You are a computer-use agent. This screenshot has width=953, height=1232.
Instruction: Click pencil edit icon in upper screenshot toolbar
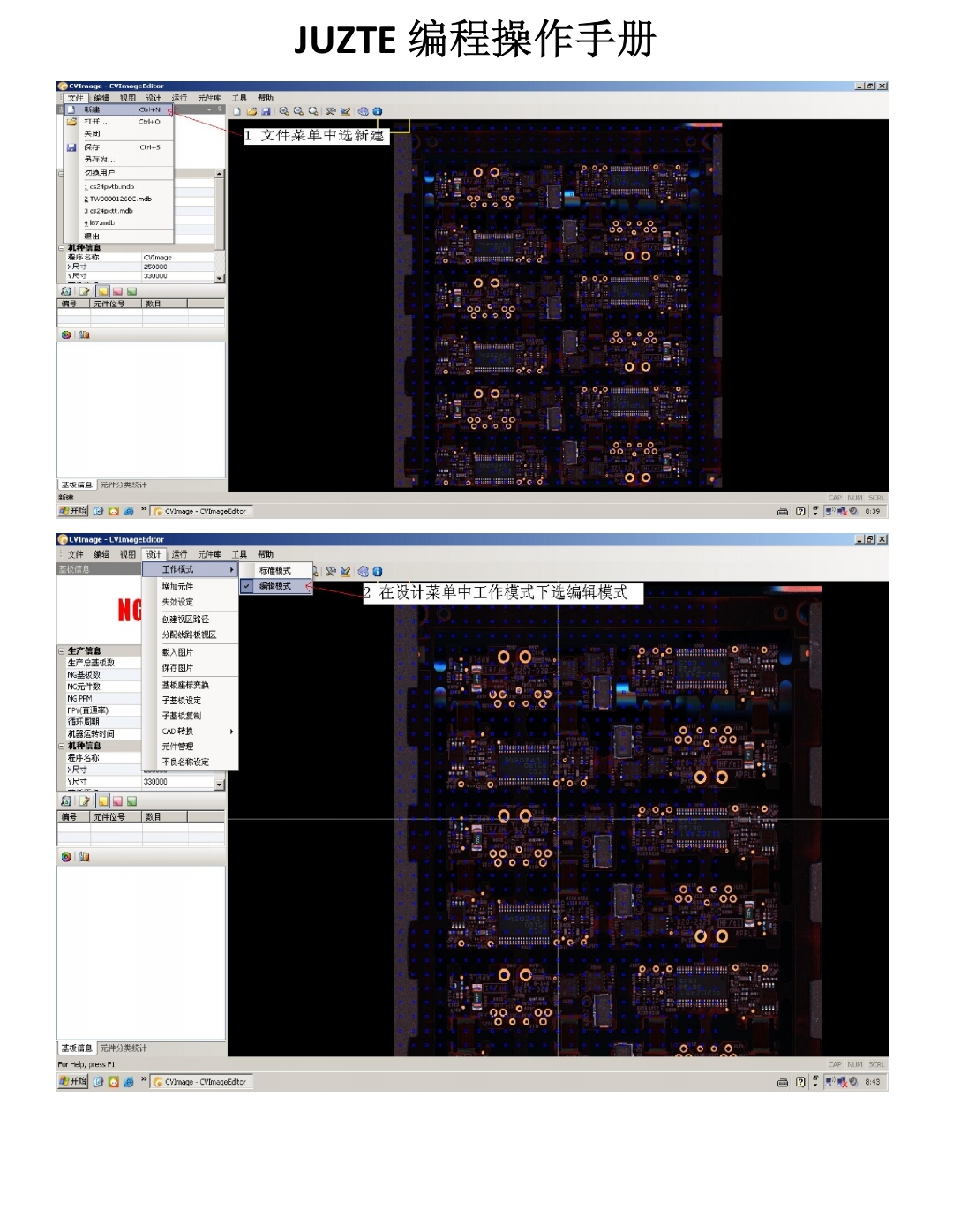click(x=345, y=112)
